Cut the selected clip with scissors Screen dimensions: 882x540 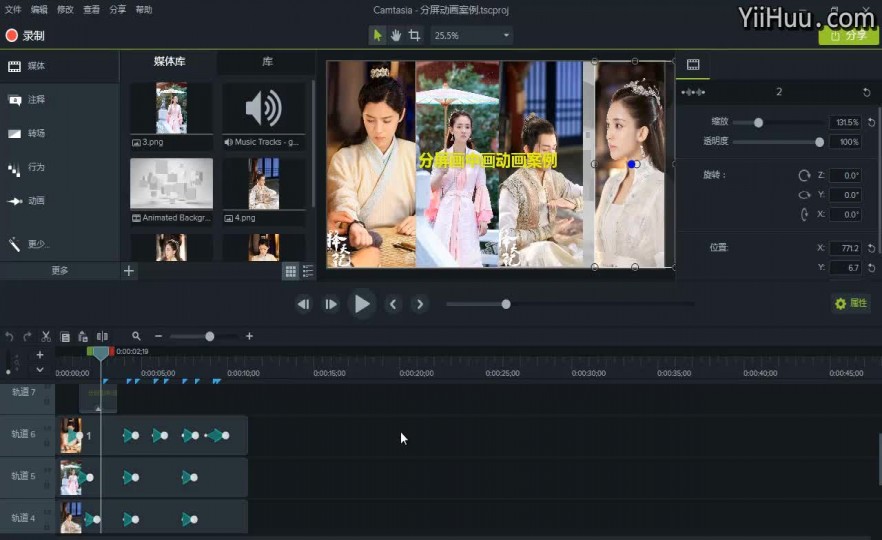click(46, 336)
